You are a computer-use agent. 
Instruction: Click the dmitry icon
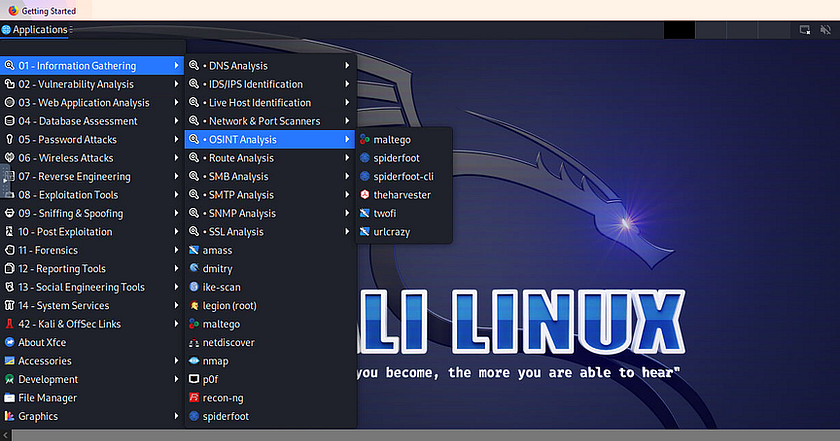(x=194, y=268)
